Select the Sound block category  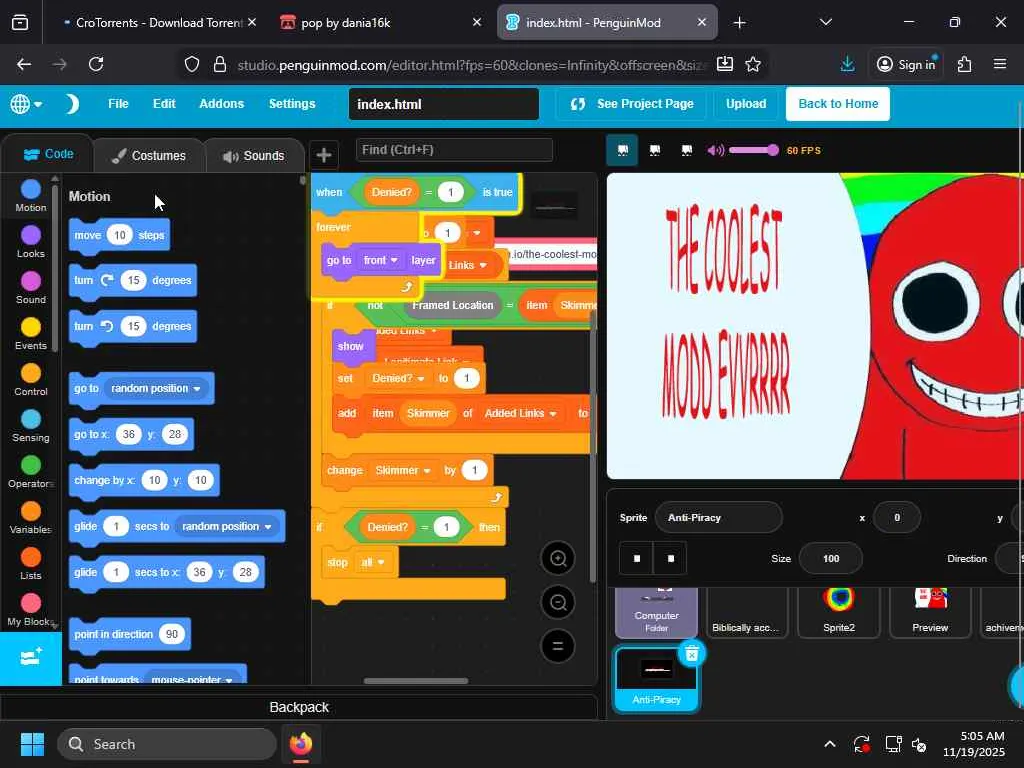[x=31, y=288]
